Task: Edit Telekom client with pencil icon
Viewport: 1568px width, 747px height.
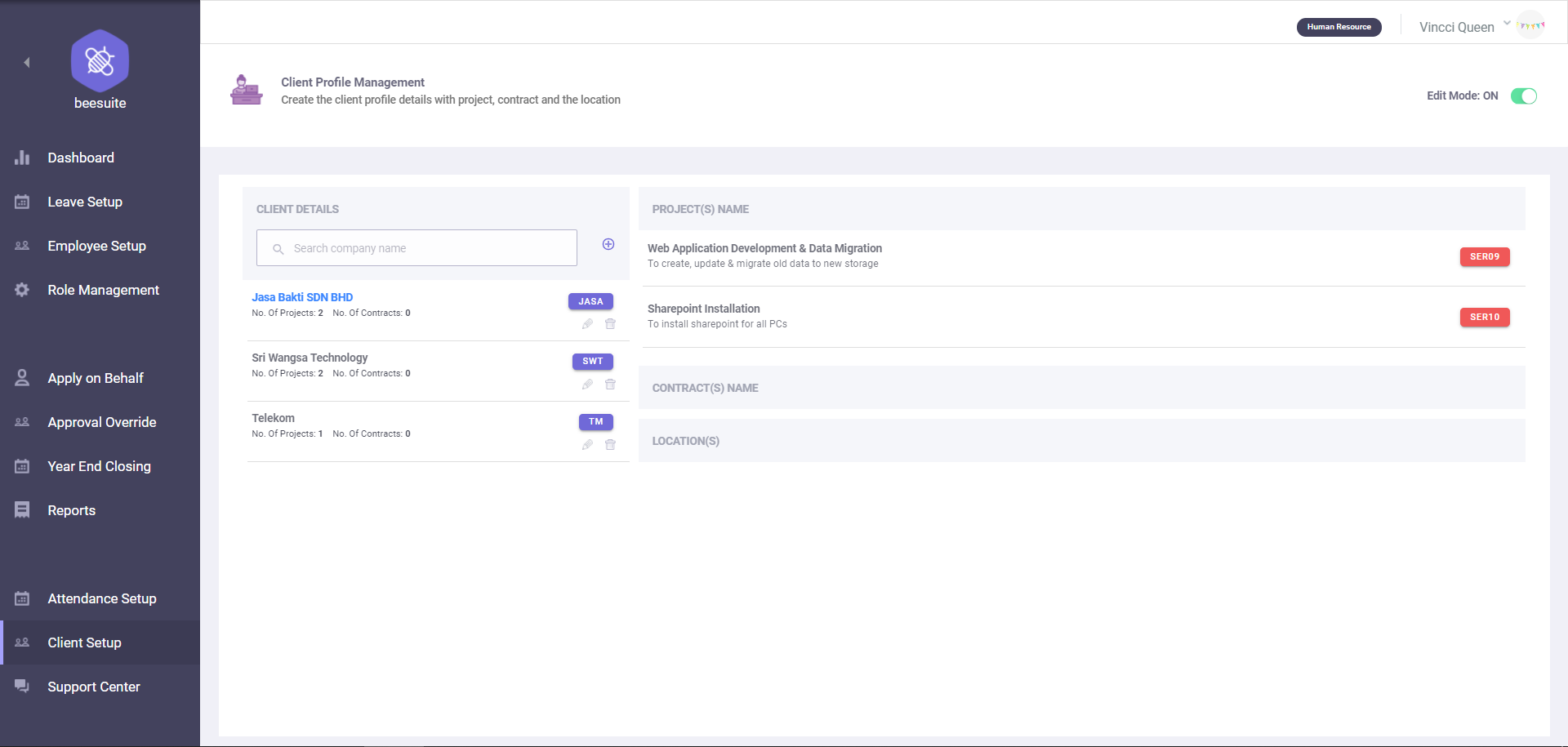Action: coord(587,445)
